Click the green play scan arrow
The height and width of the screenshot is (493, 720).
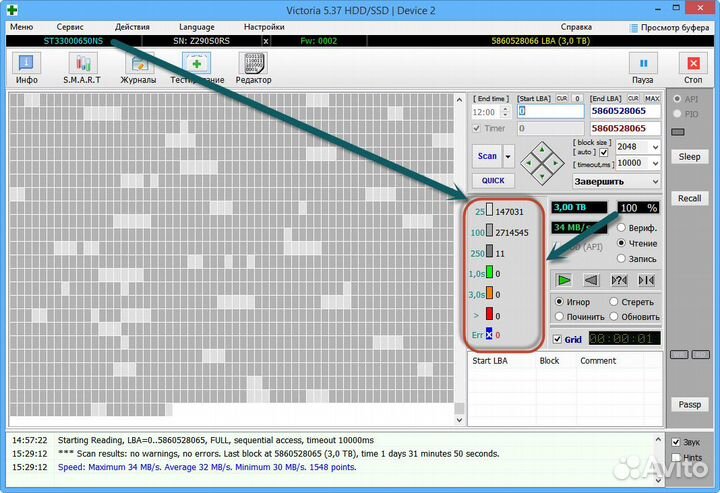565,280
